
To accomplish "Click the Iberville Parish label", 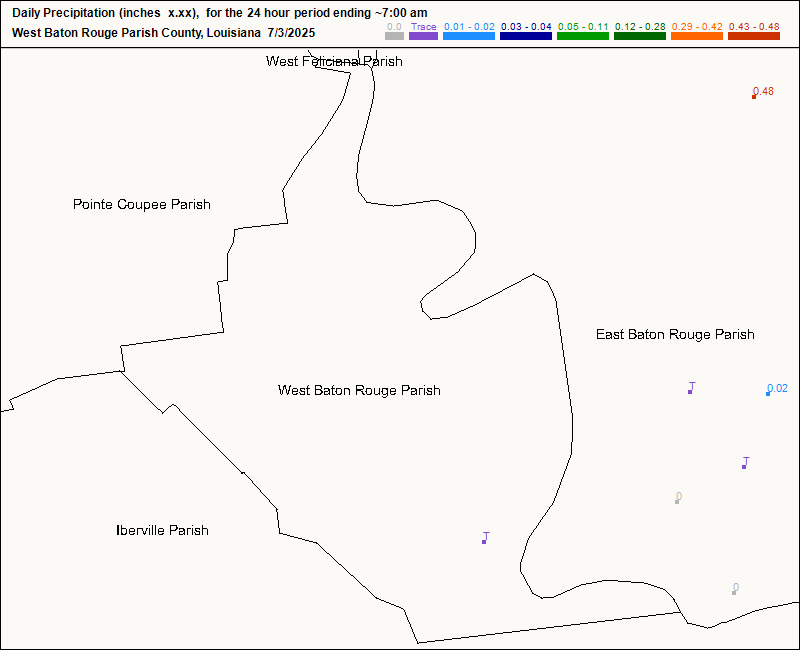I will pyautogui.click(x=162, y=531).
